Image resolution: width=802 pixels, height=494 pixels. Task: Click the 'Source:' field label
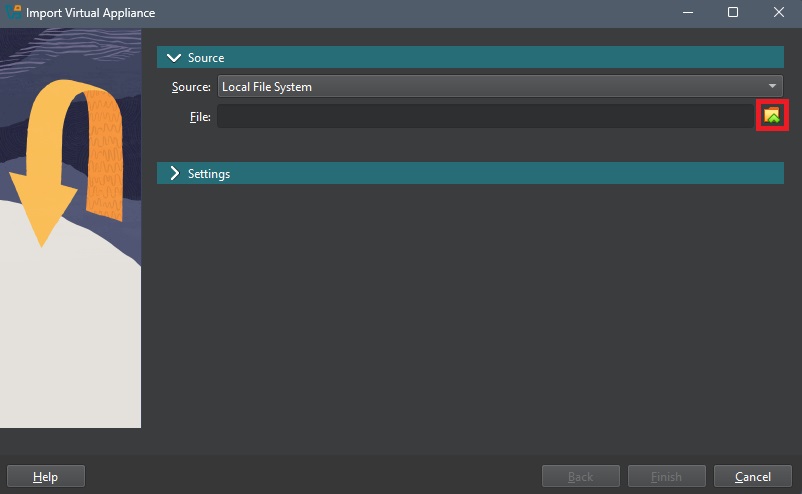pyautogui.click(x=191, y=87)
